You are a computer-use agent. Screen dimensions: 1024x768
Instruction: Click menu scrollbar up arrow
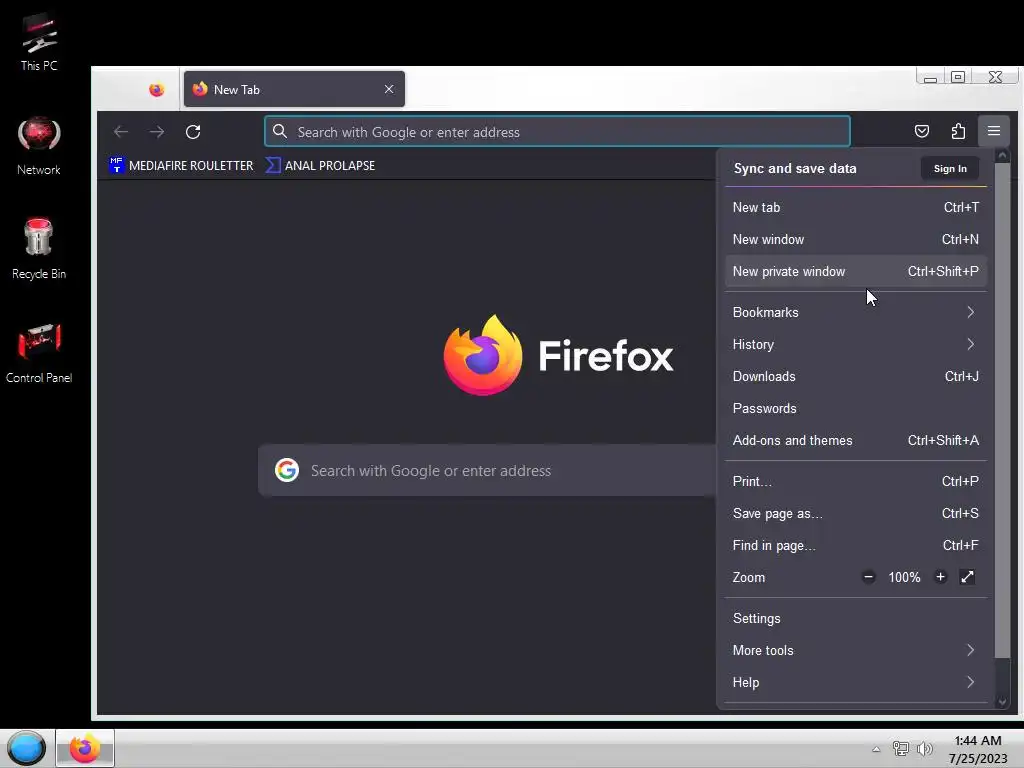1002,155
